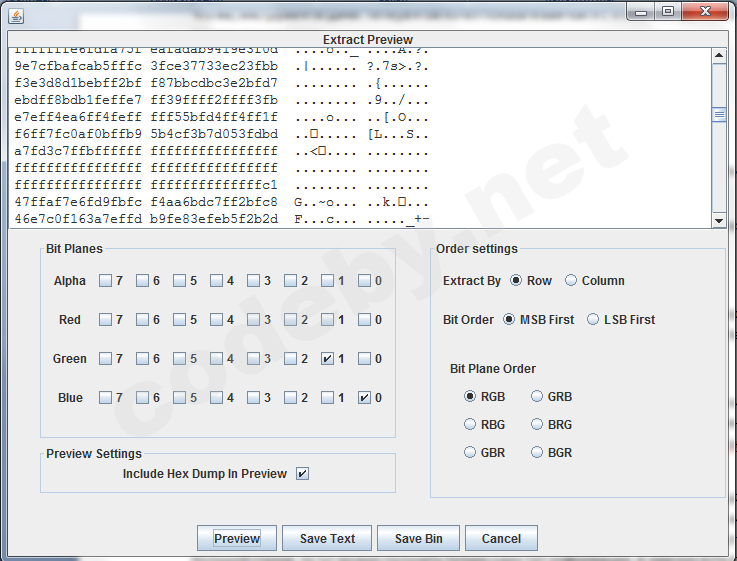This screenshot has height=561, width=737.
Task: Choose MSB First bit order
Action: point(509,319)
